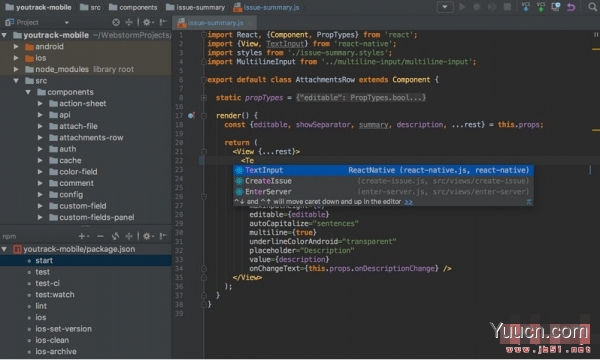Click the hide Project panel icon
This screenshot has width=600, height=360.
click(x=163, y=22)
